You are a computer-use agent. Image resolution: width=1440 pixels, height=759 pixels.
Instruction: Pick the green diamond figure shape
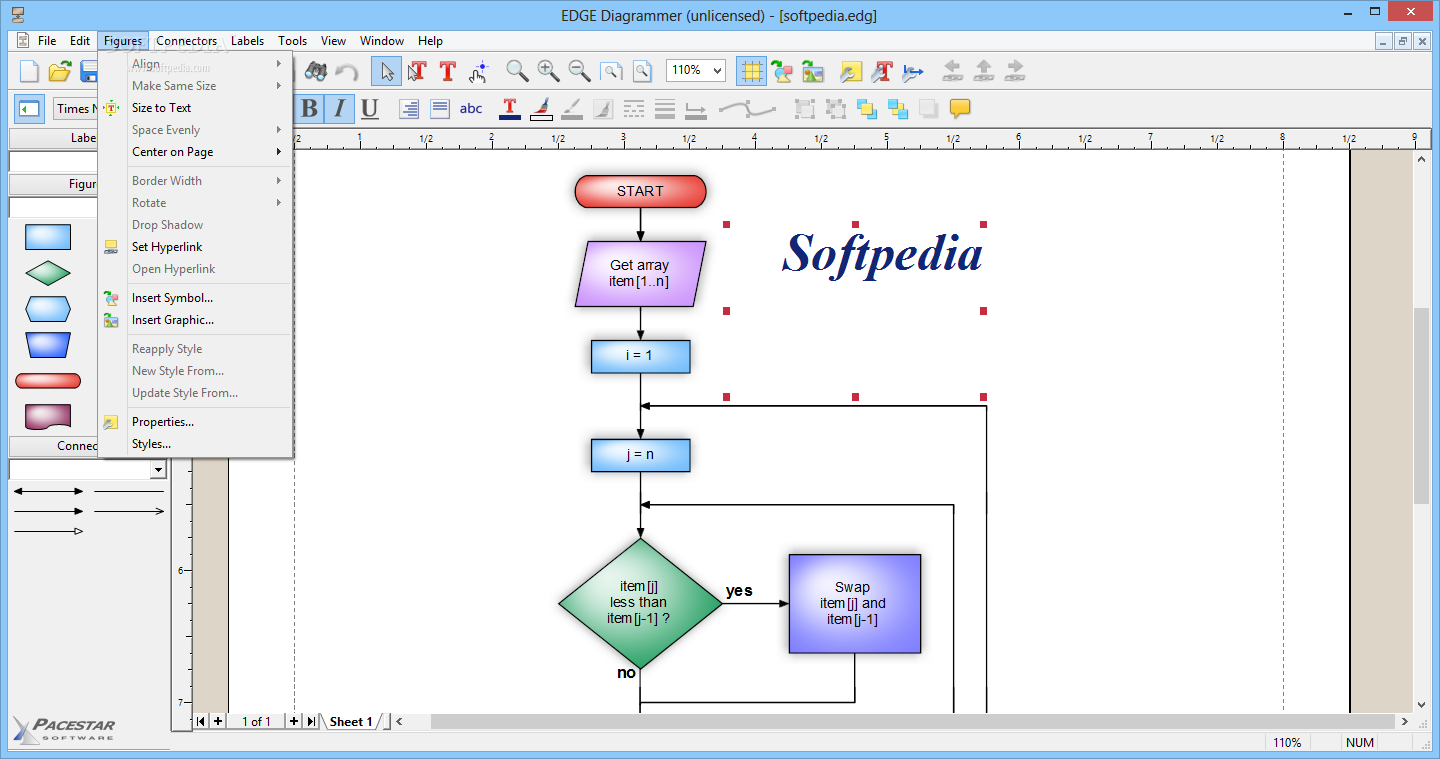pos(48,272)
